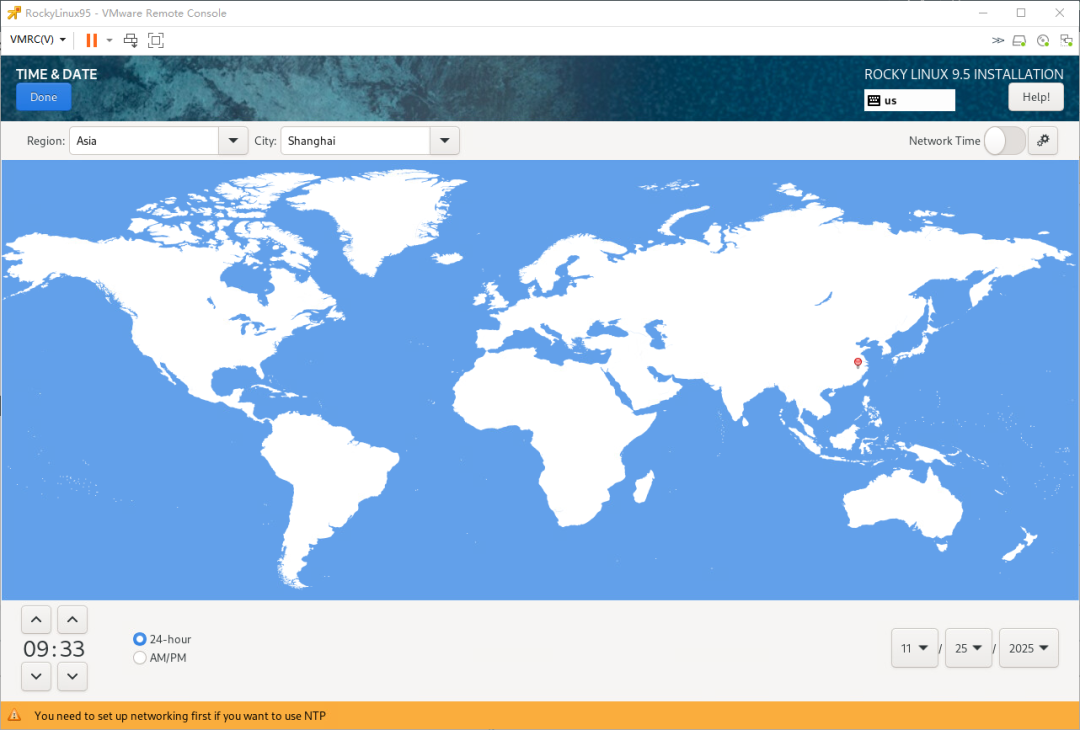Click the minutes value 33
Viewport: 1080px width, 730px height.
(72, 649)
